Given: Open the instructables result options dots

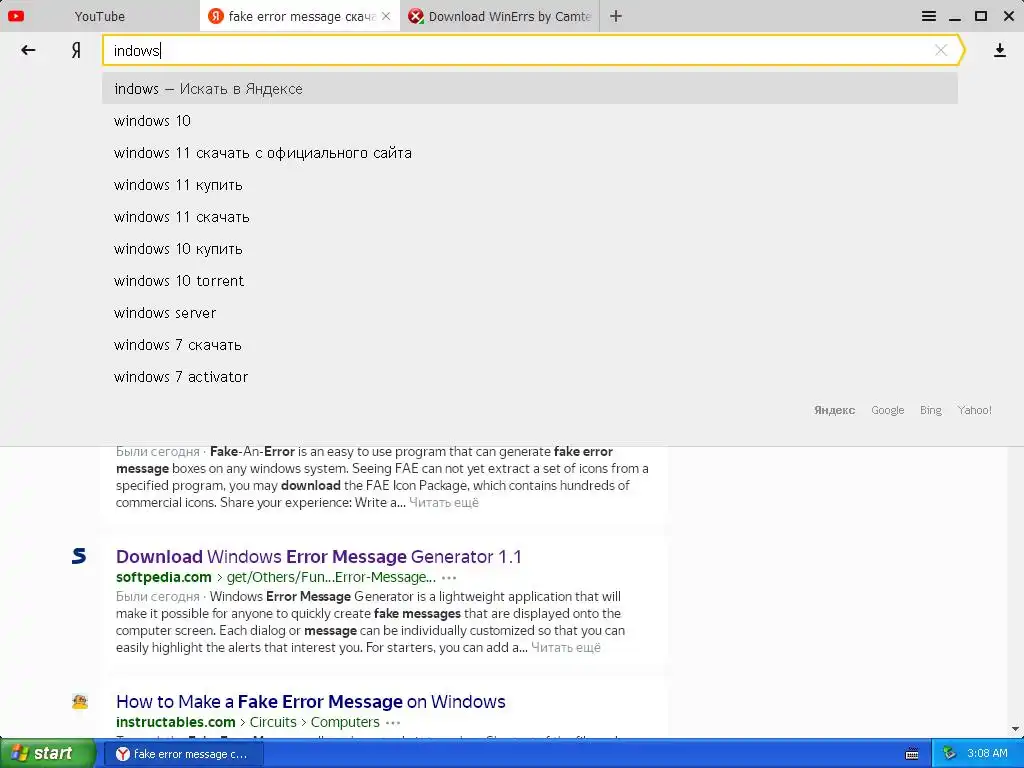Looking at the screenshot, I should 393,722.
